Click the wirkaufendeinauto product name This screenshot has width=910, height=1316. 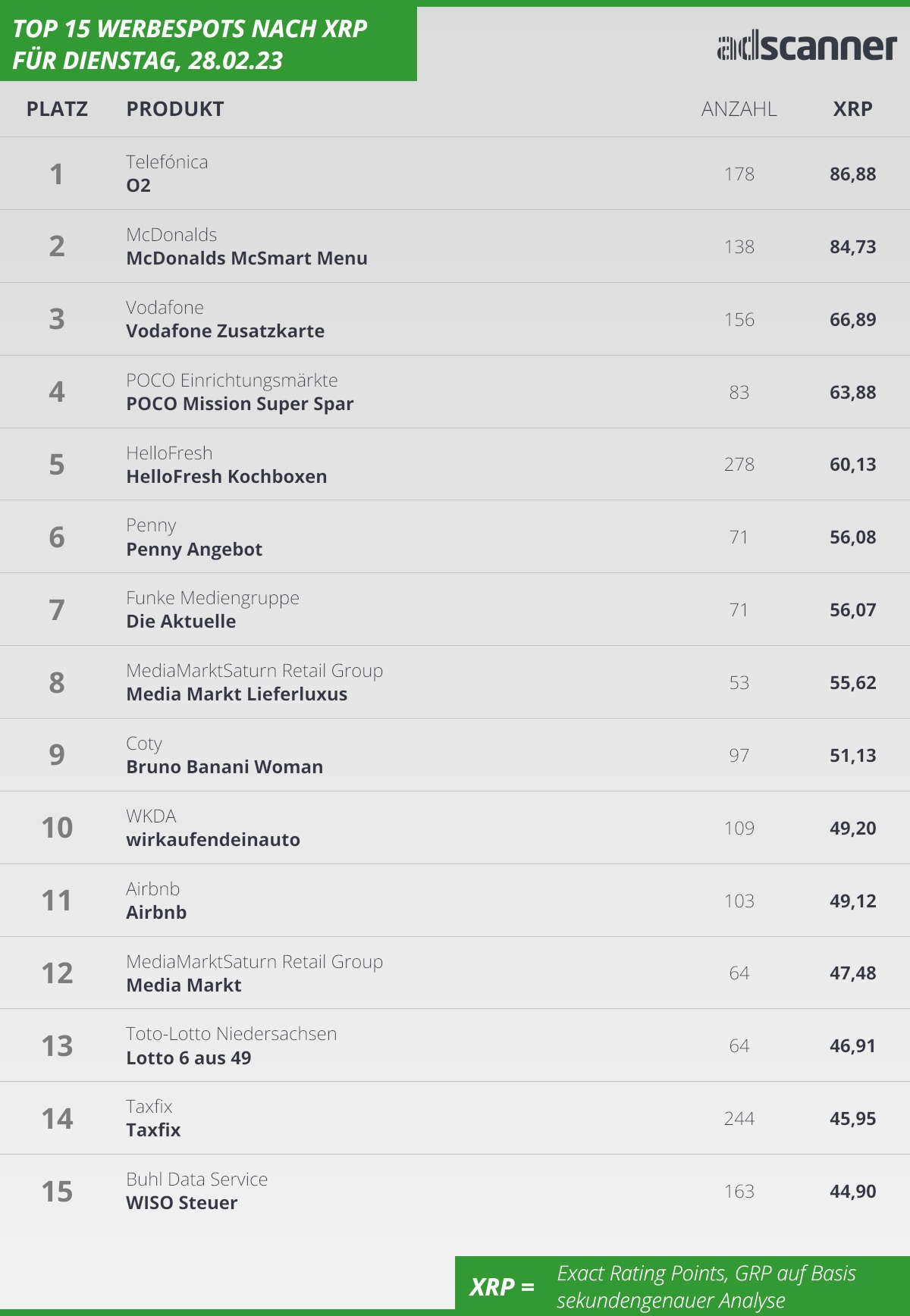click(x=213, y=840)
